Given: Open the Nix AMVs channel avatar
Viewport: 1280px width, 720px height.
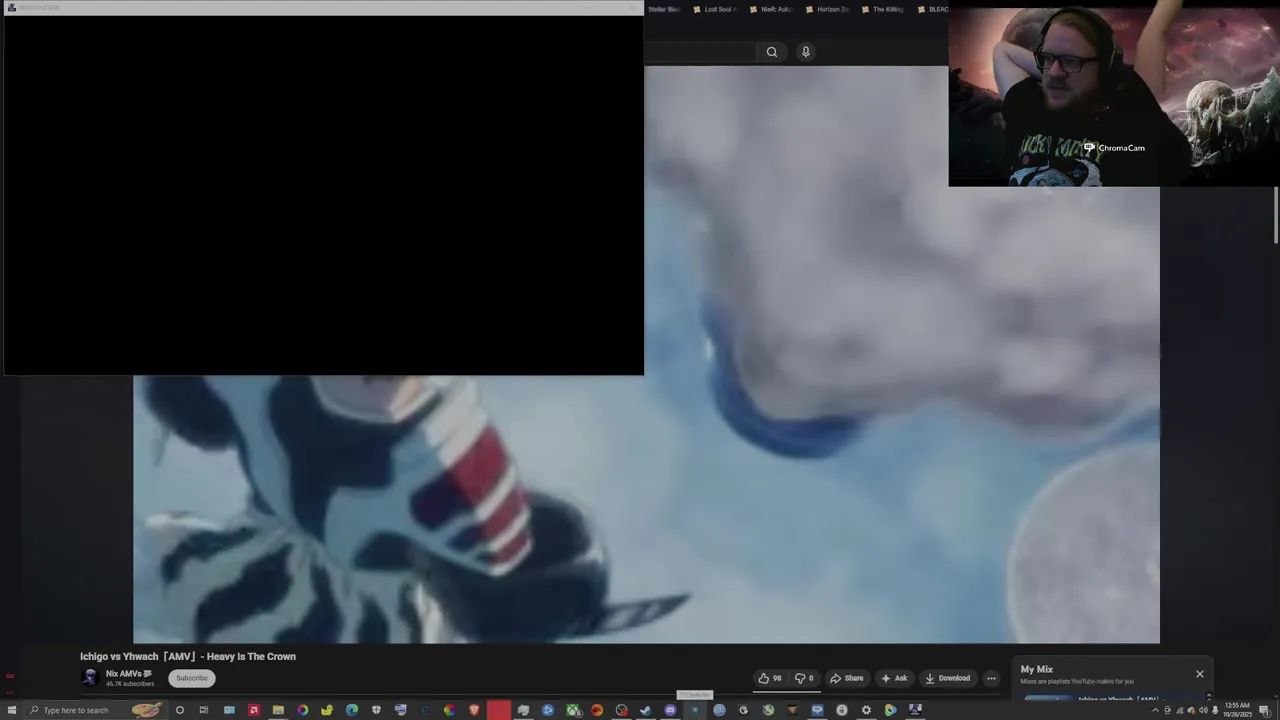Looking at the screenshot, I should (90, 678).
